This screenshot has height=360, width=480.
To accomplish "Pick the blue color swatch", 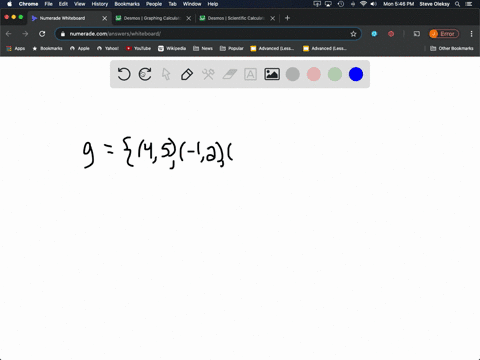I will pyautogui.click(x=356, y=74).
